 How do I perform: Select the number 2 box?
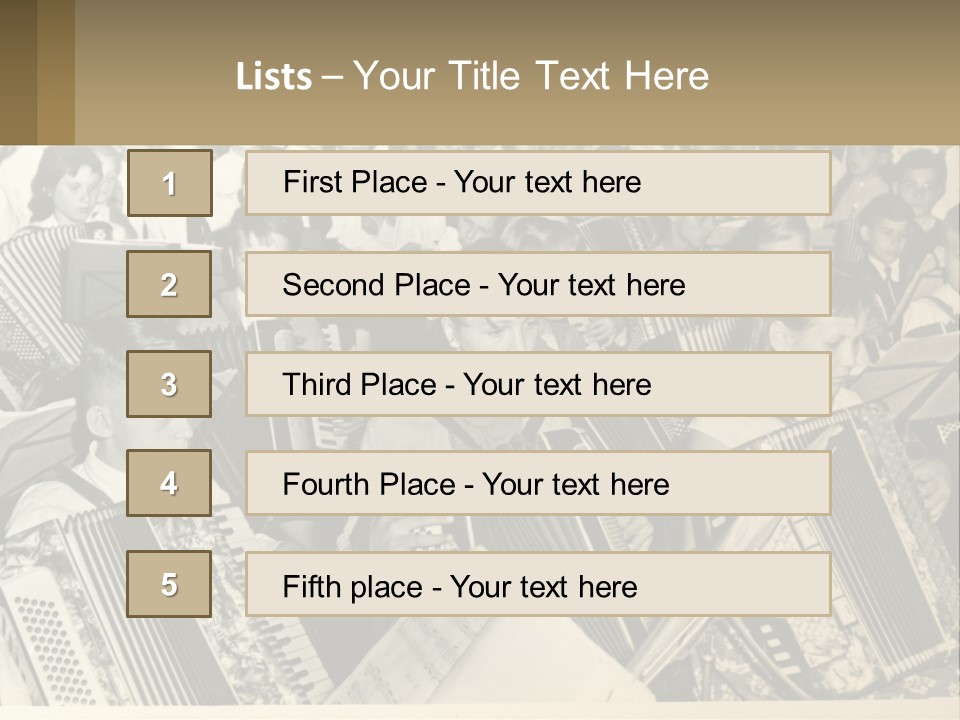[169, 285]
